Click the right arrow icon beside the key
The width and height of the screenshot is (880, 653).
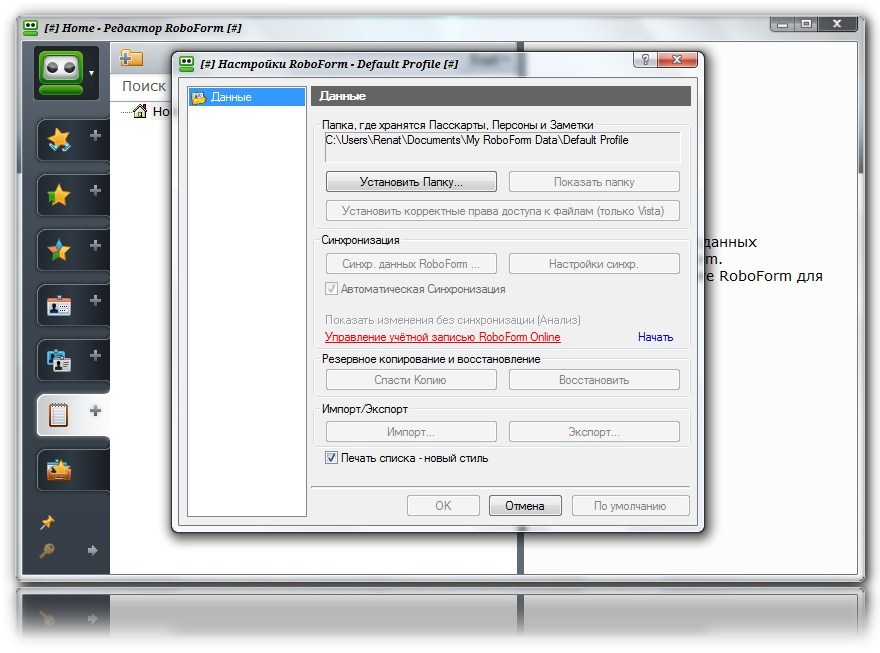tap(93, 550)
